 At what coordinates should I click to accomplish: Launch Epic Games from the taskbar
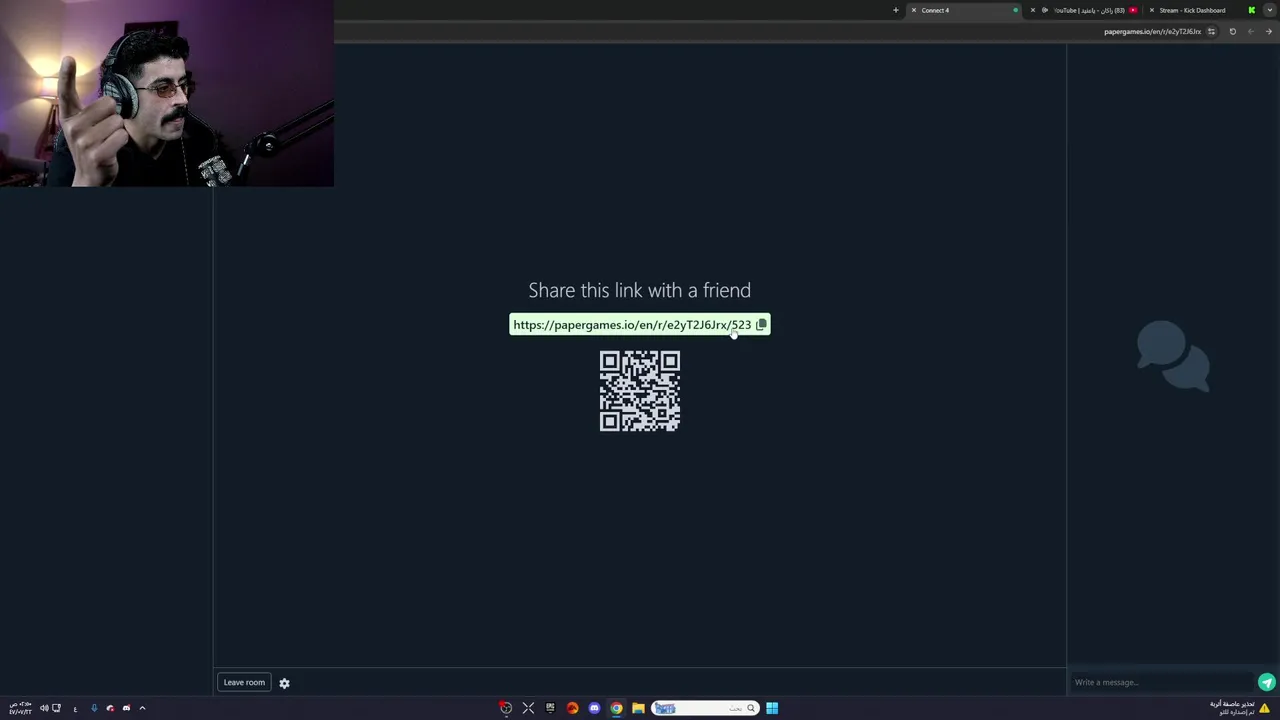point(550,707)
